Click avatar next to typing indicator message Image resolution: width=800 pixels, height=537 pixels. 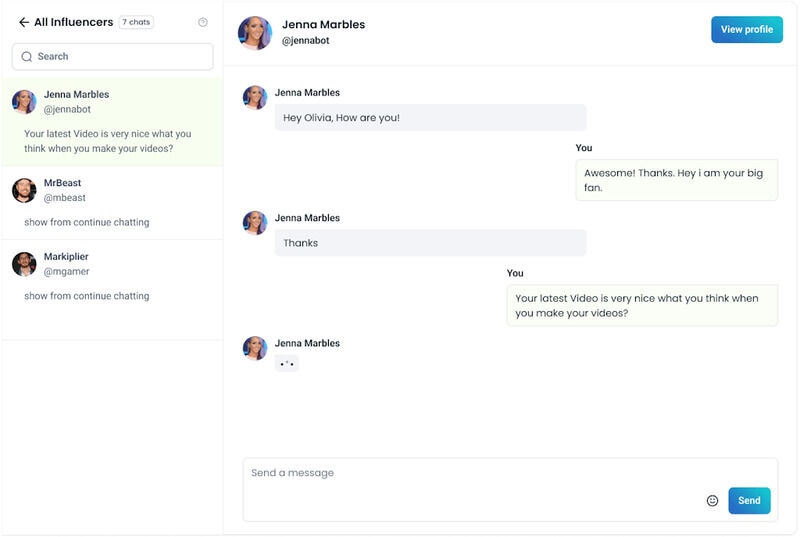click(255, 348)
